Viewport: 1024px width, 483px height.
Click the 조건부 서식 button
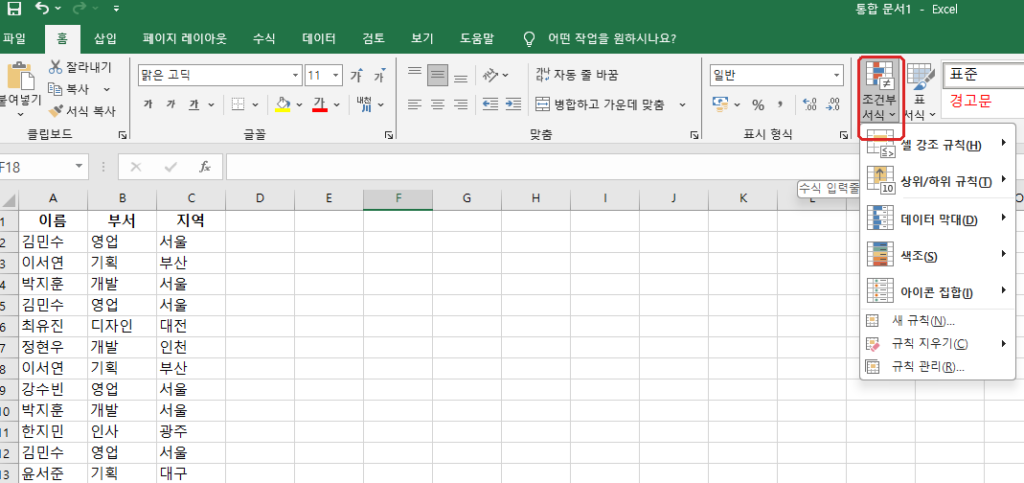(x=880, y=90)
